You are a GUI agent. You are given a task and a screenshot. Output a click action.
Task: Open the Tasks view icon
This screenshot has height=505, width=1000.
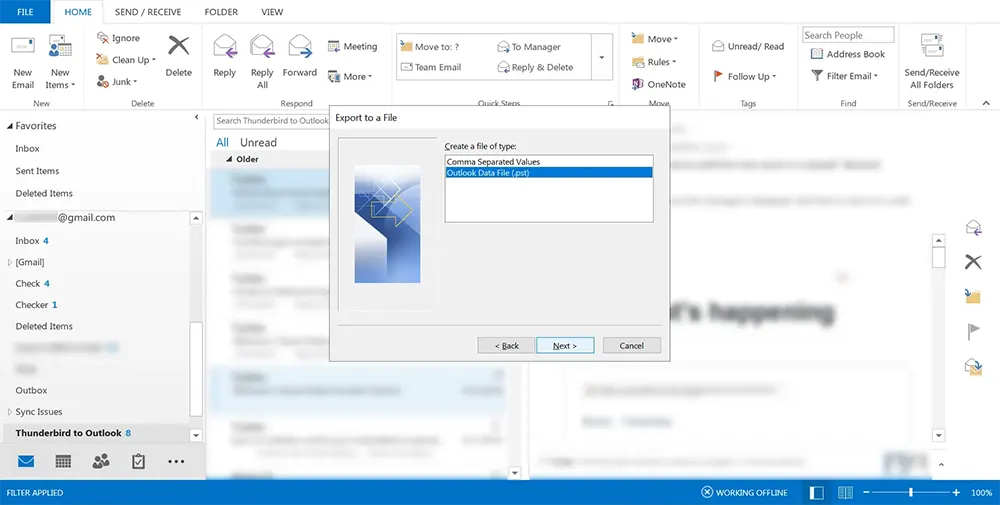138,461
